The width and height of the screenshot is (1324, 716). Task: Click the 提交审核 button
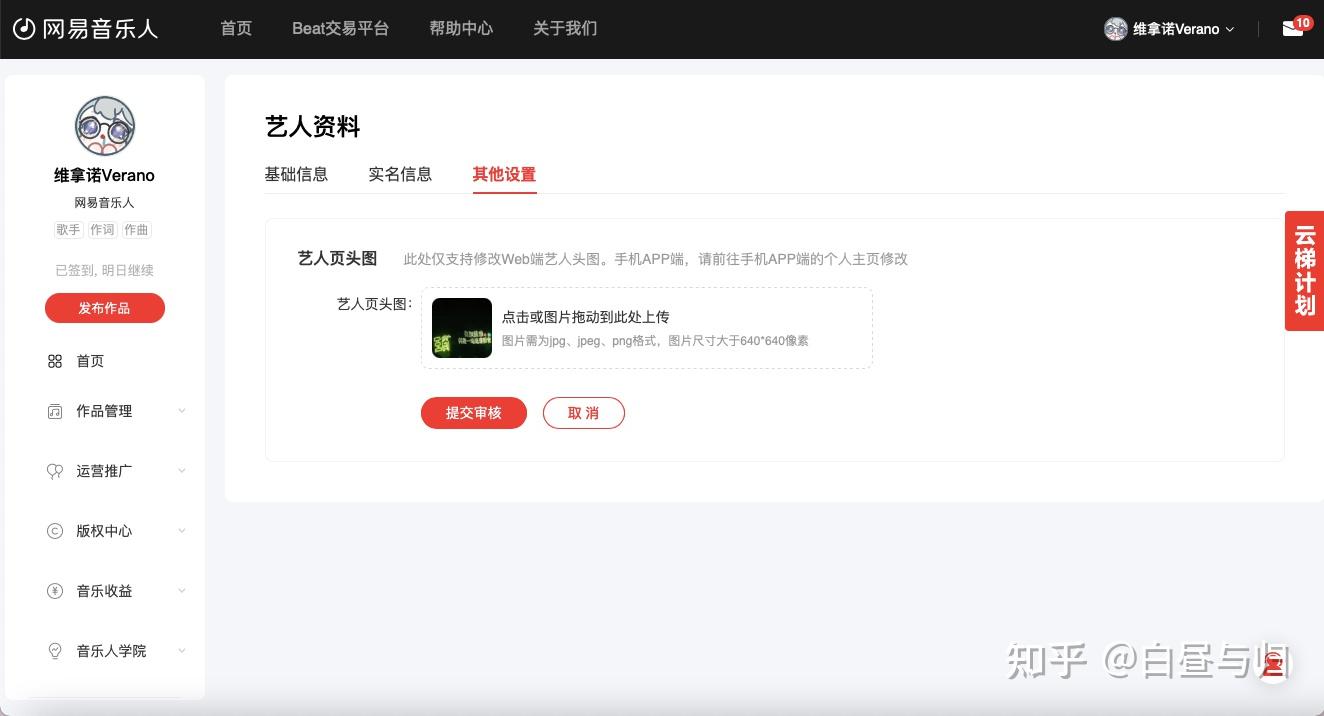474,413
